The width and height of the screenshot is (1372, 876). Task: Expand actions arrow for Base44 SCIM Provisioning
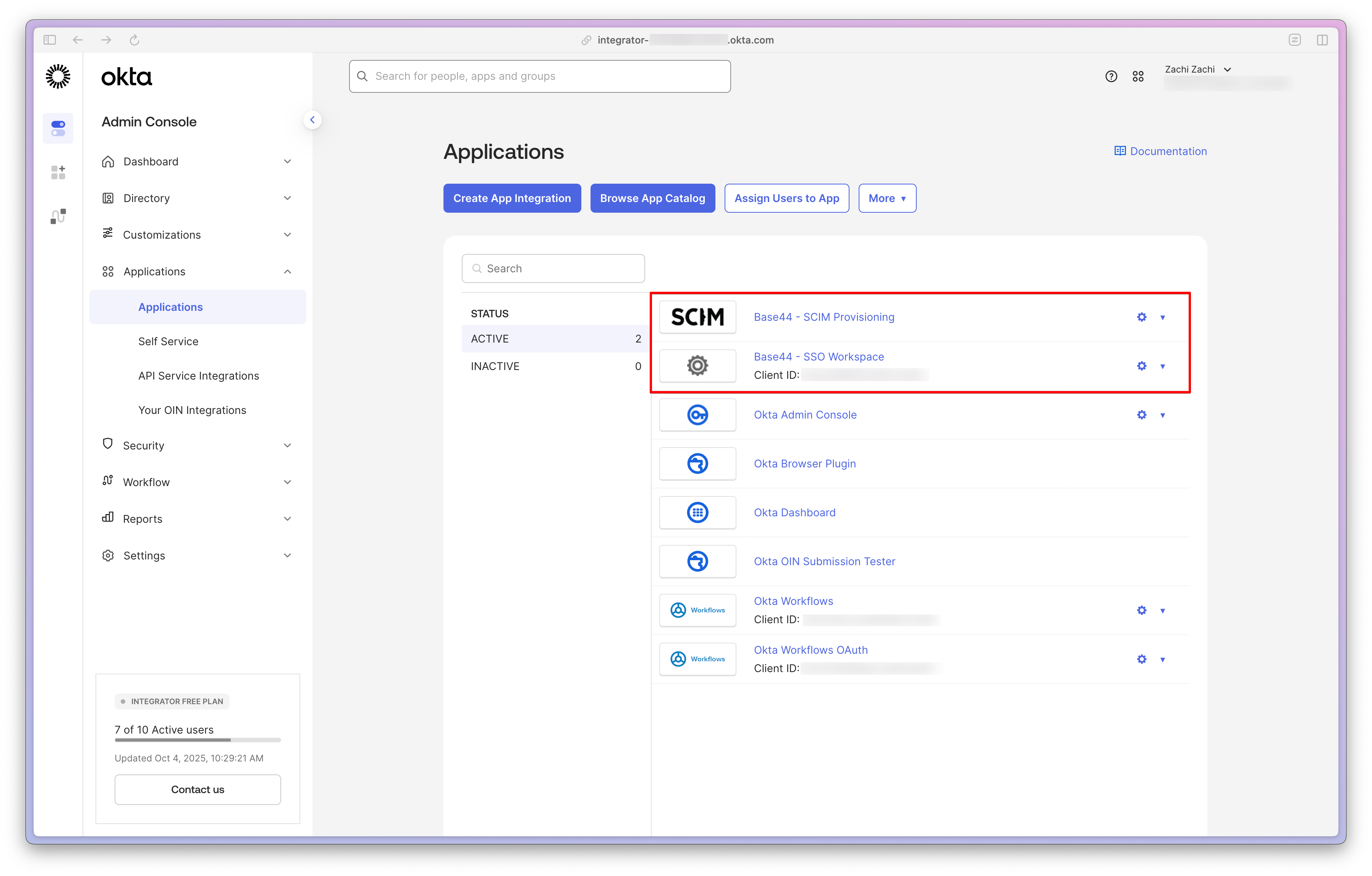click(1162, 318)
